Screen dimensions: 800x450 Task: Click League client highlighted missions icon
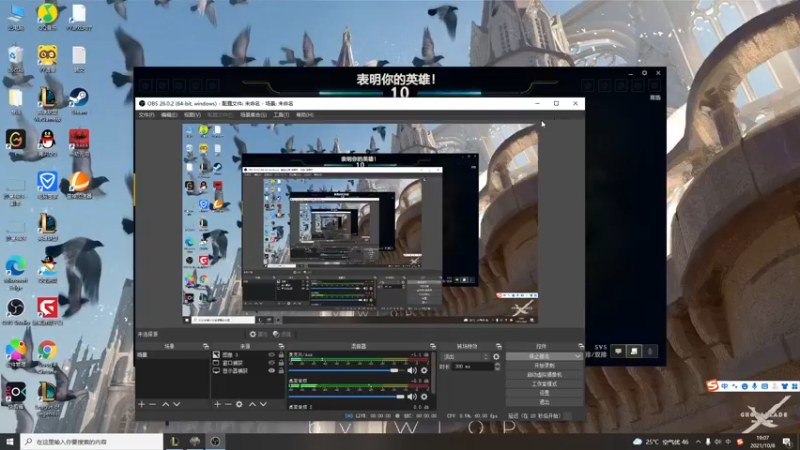point(634,351)
